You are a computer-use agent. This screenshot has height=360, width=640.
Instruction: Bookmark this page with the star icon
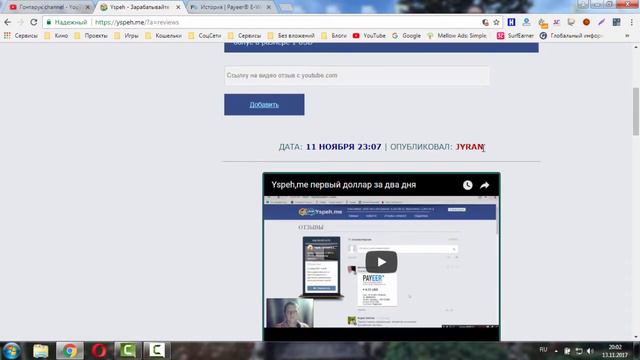(x=496, y=22)
